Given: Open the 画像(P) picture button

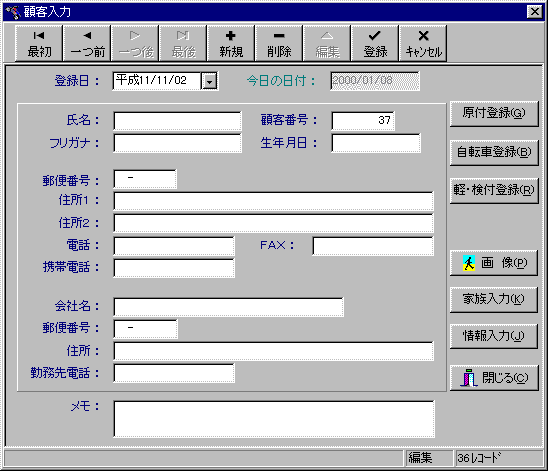Looking at the screenshot, I should pyautogui.click(x=494, y=263).
